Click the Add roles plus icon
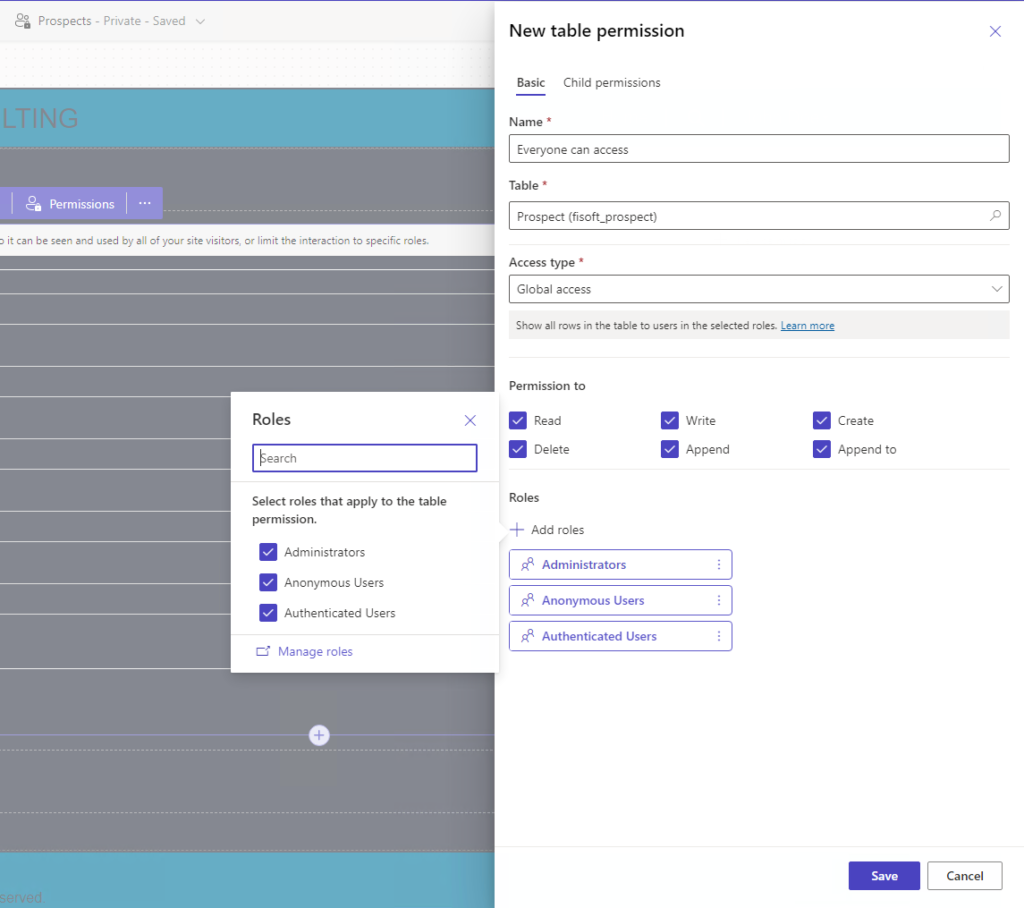The width and height of the screenshot is (1024, 908). (x=518, y=529)
